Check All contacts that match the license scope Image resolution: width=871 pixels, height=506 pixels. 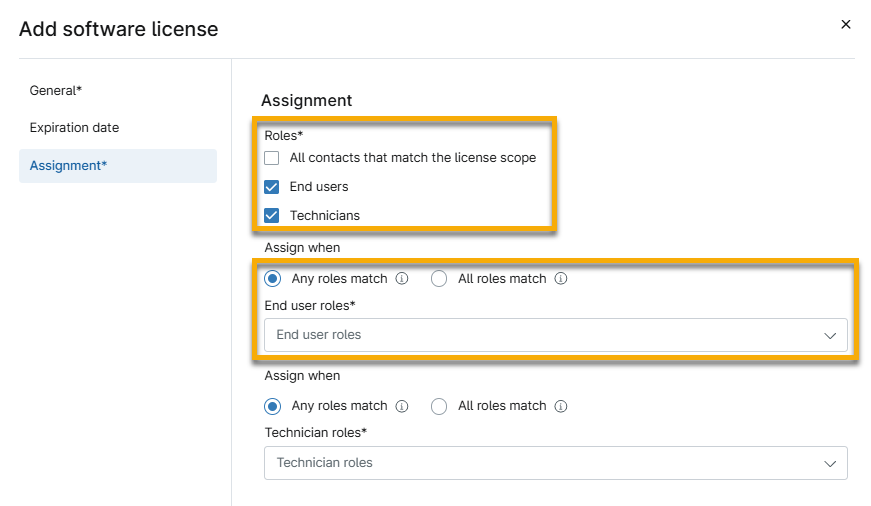point(272,158)
